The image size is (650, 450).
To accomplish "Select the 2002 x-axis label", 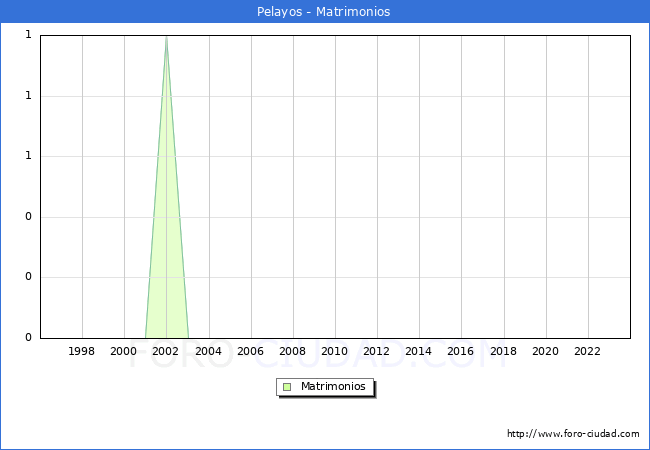I will (x=166, y=351).
